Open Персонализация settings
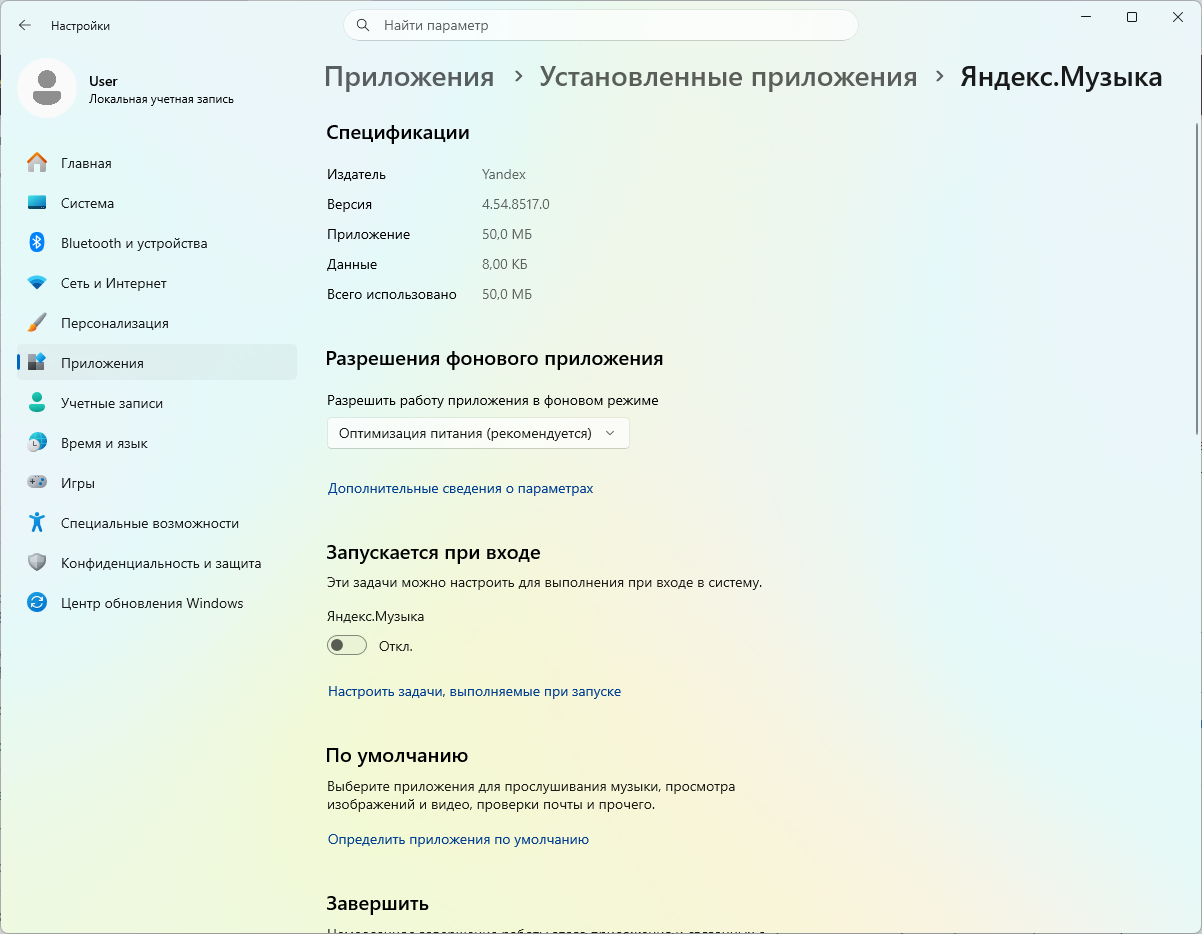1202x934 pixels. tap(157, 323)
